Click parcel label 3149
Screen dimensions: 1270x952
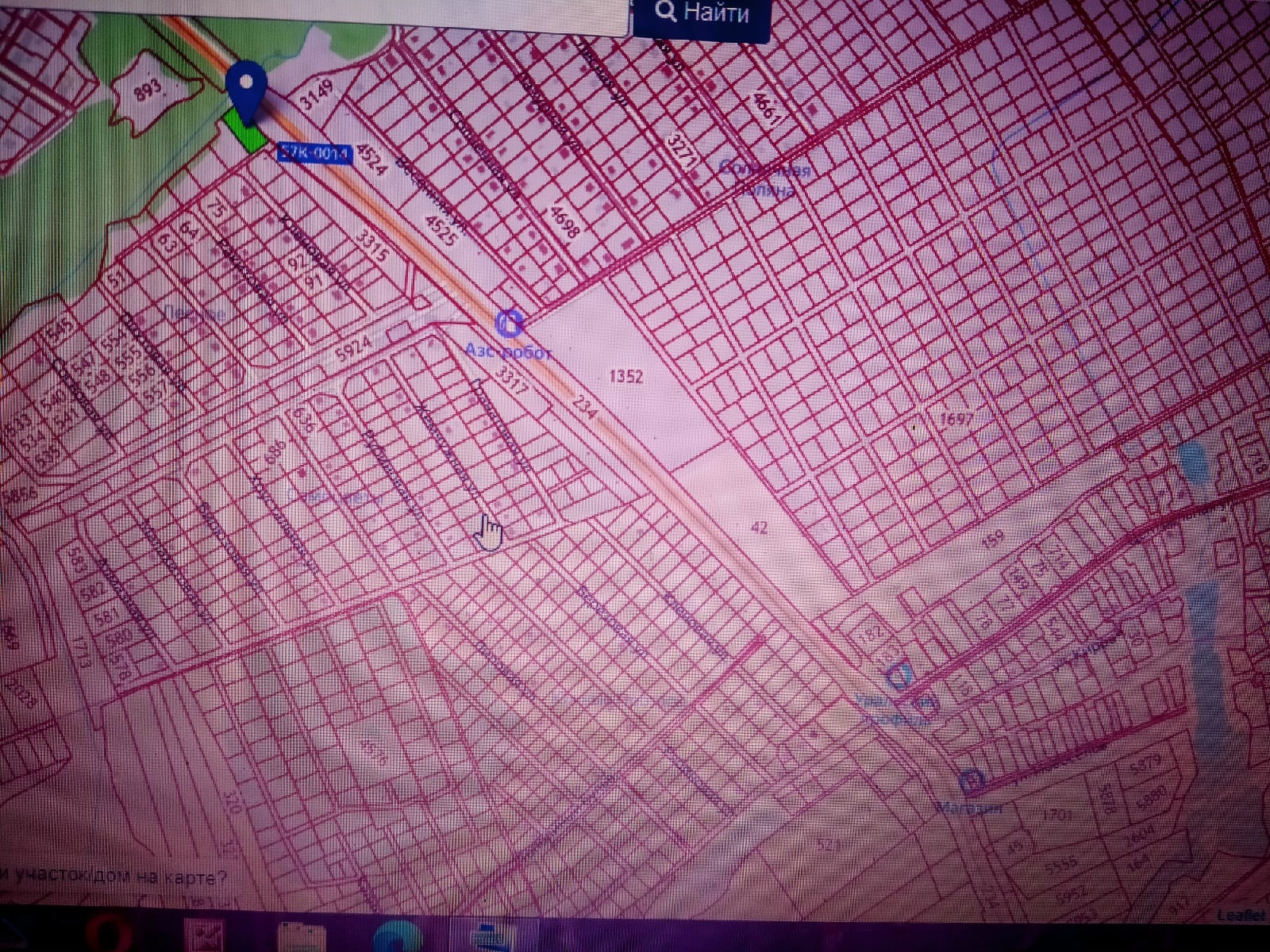click(317, 94)
